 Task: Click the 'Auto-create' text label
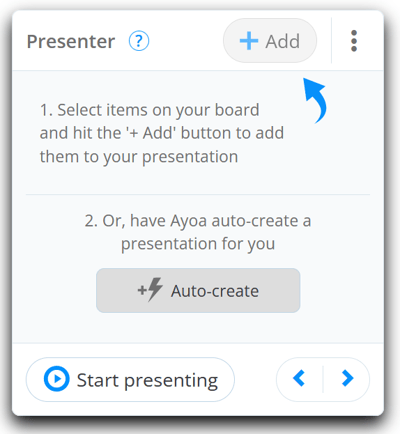(x=215, y=291)
